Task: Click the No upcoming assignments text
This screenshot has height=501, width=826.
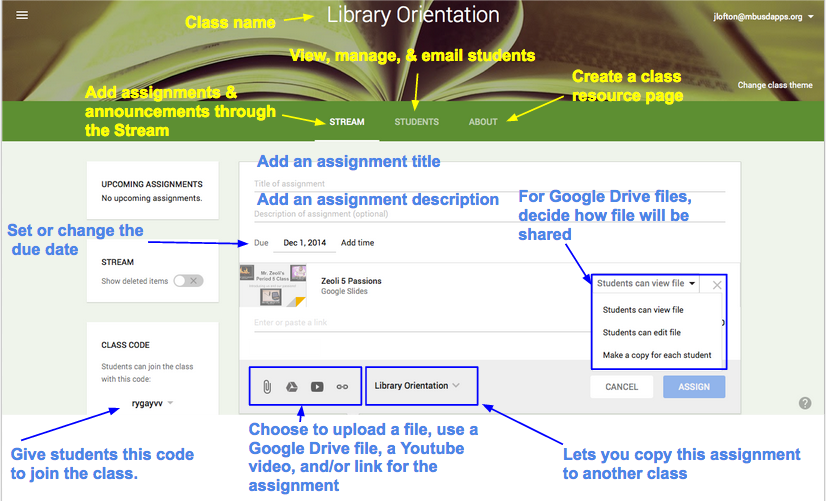Action: pyautogui.click(x=152, y=199)
